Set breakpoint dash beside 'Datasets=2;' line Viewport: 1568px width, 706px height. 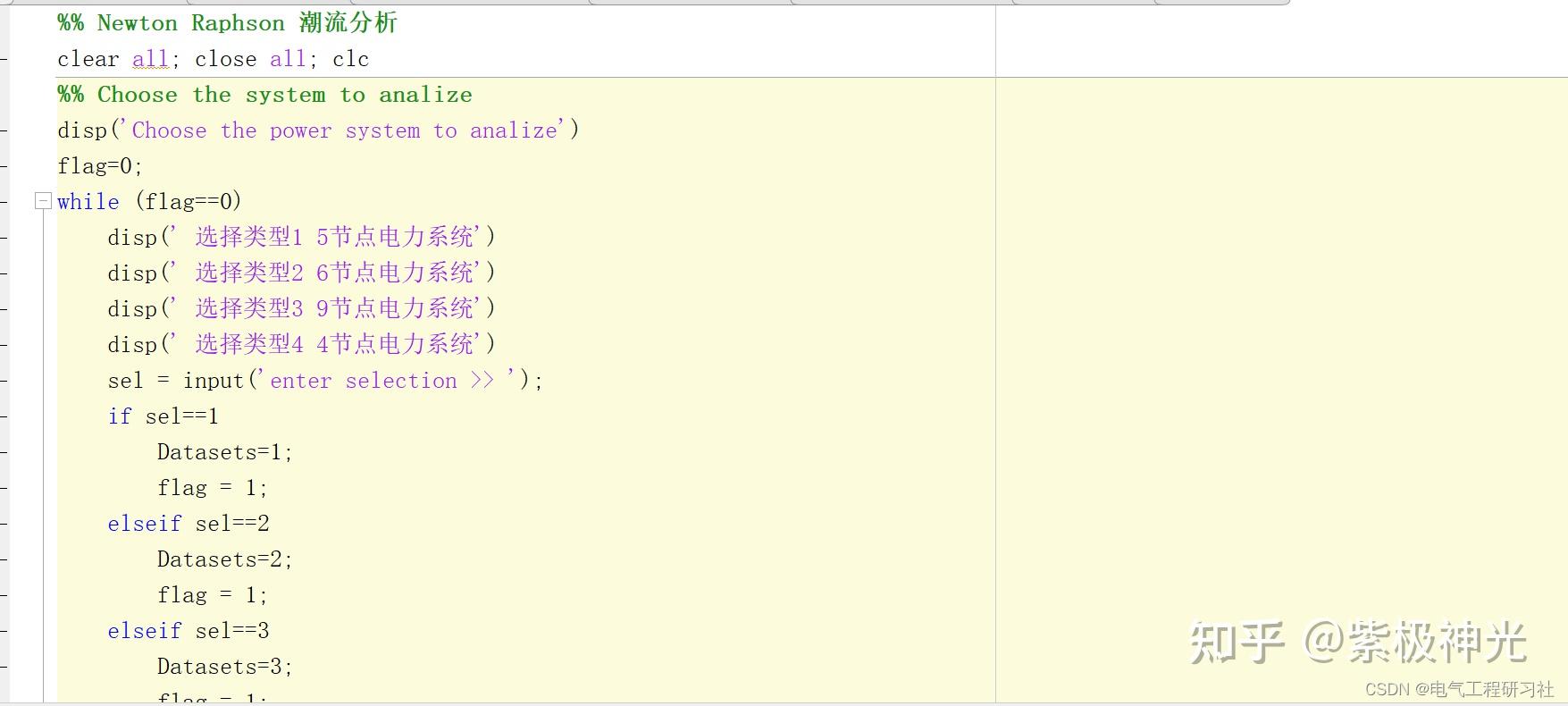point(4,559)
